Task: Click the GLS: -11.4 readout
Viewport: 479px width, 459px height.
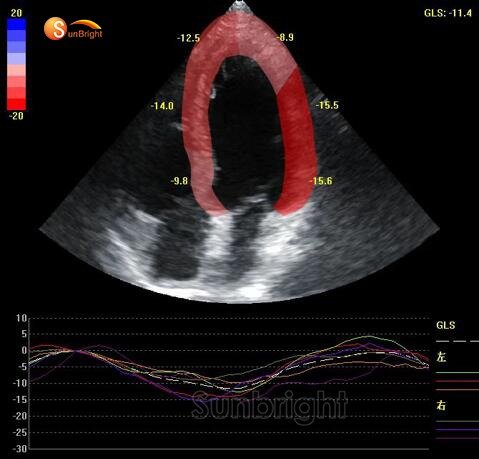Action: 448,13
